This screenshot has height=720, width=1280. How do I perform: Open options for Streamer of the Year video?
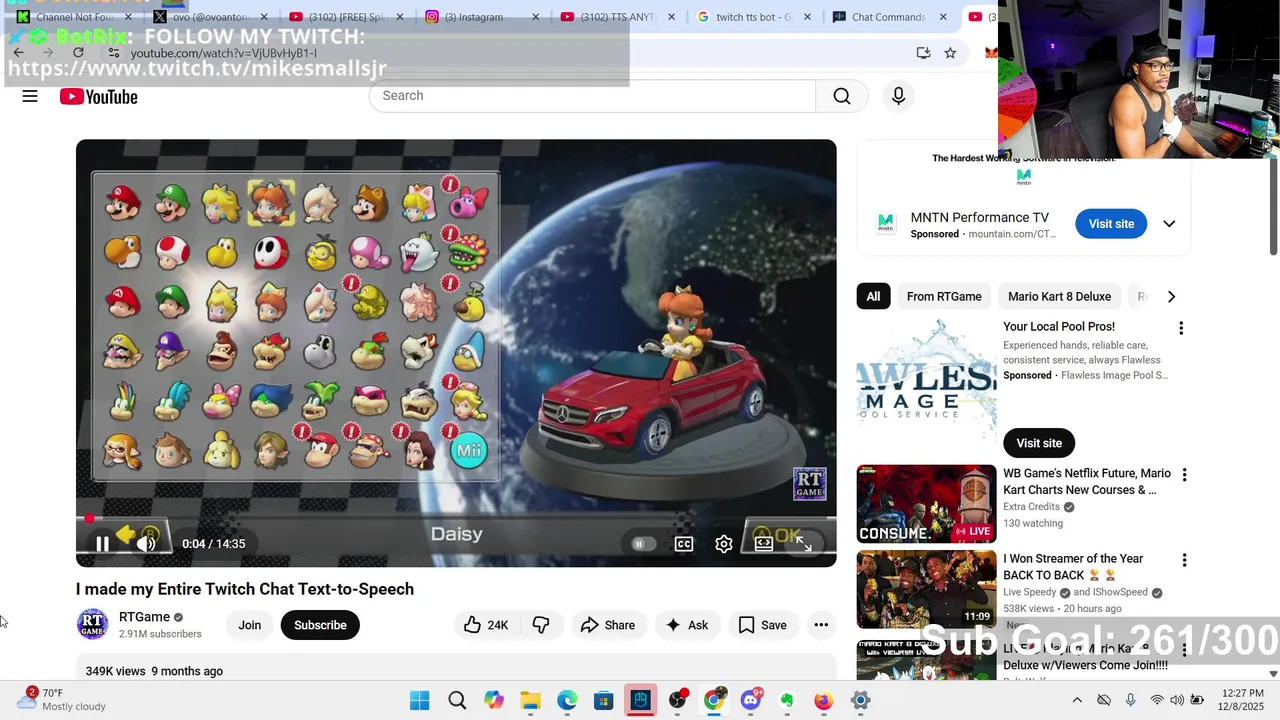pyautogui.click(x=1184, y=561)
